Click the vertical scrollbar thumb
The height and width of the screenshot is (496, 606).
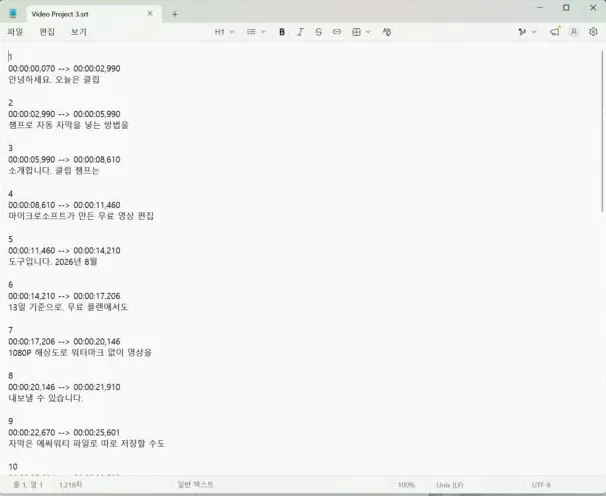click(602, 131)
